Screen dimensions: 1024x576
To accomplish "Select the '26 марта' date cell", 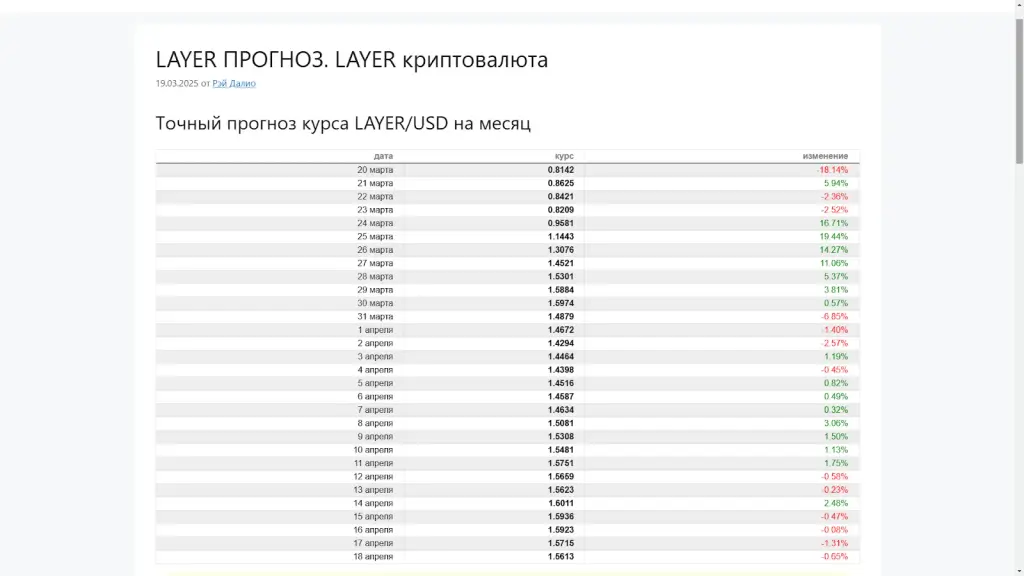I will pyautogui.click(x=375, y=250).
